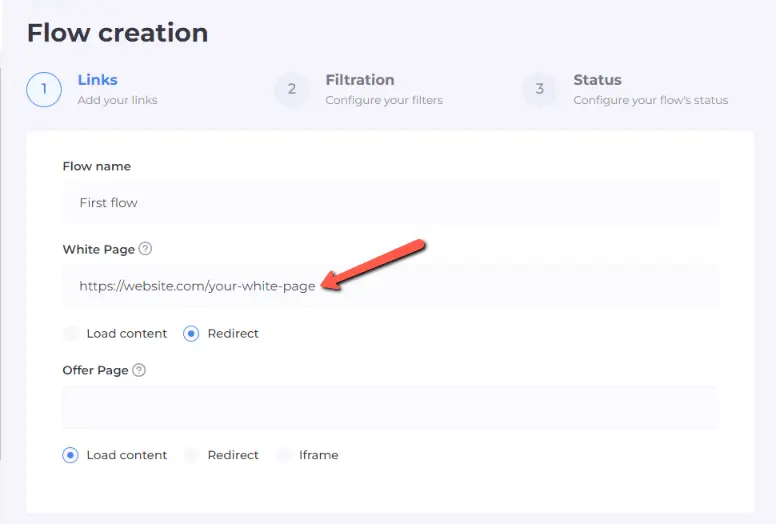Select Load content under Offer Page
776x524 pixels.
(x=71, y=455)
